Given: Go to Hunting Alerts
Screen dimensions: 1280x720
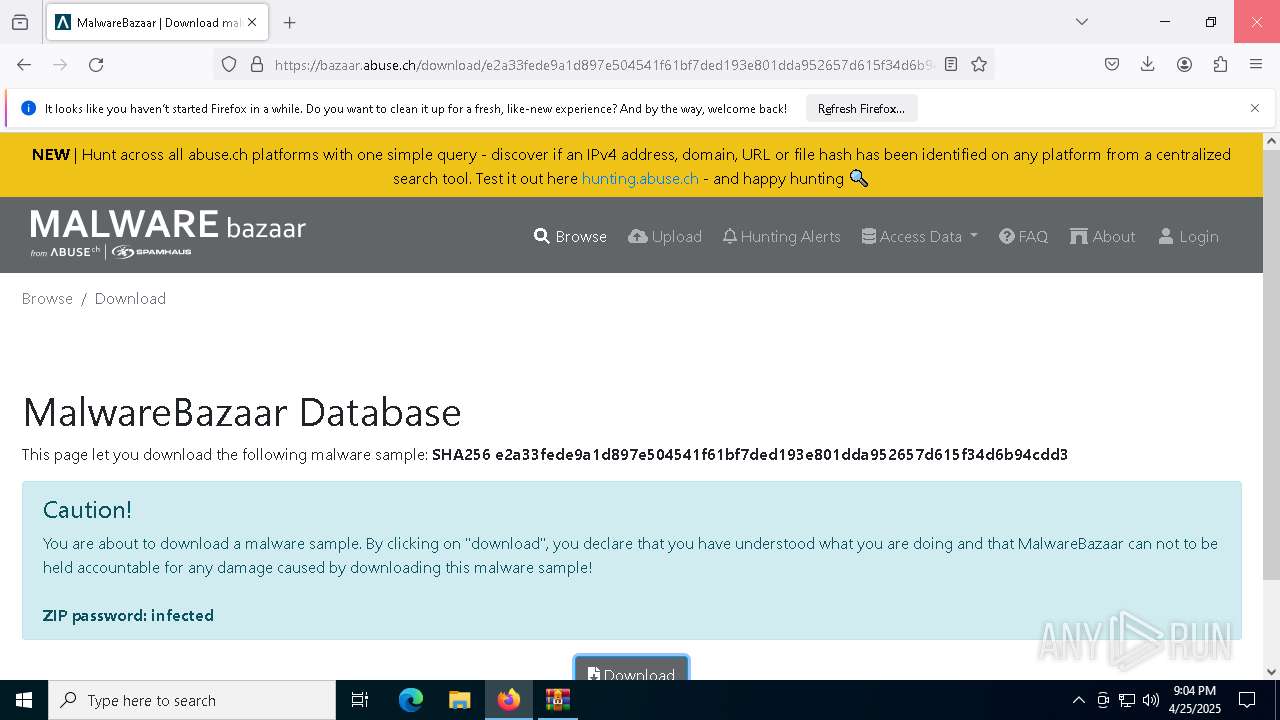Looking at the screenshot, I should pyautogui.click(x=781, y=236).
